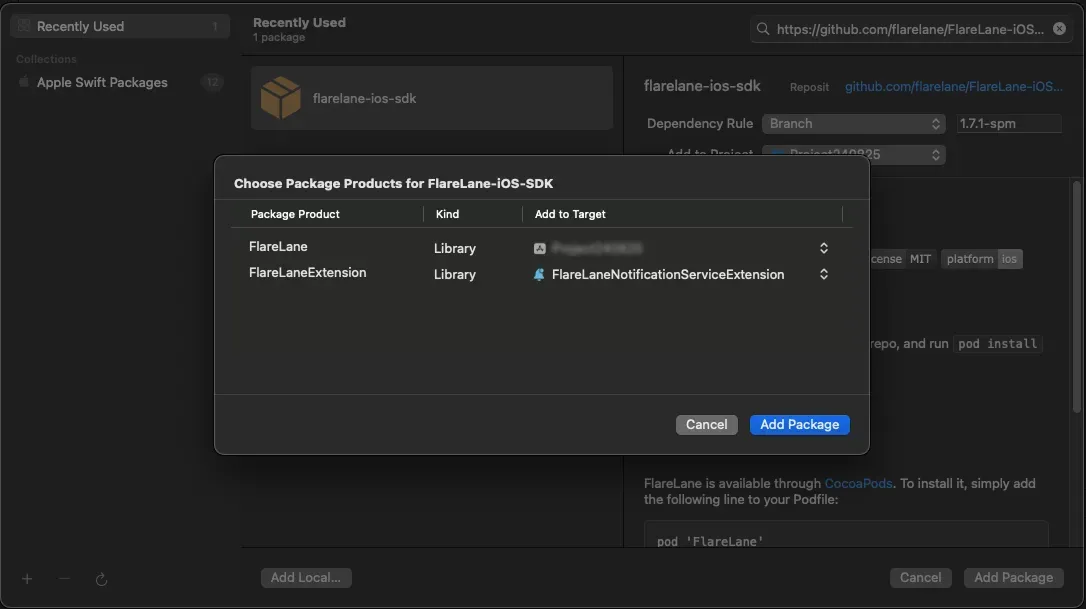Image resolution: width=1086 pixels, height=609 pixels.
Task: Click the notification bell target icon
Action: 539,274
